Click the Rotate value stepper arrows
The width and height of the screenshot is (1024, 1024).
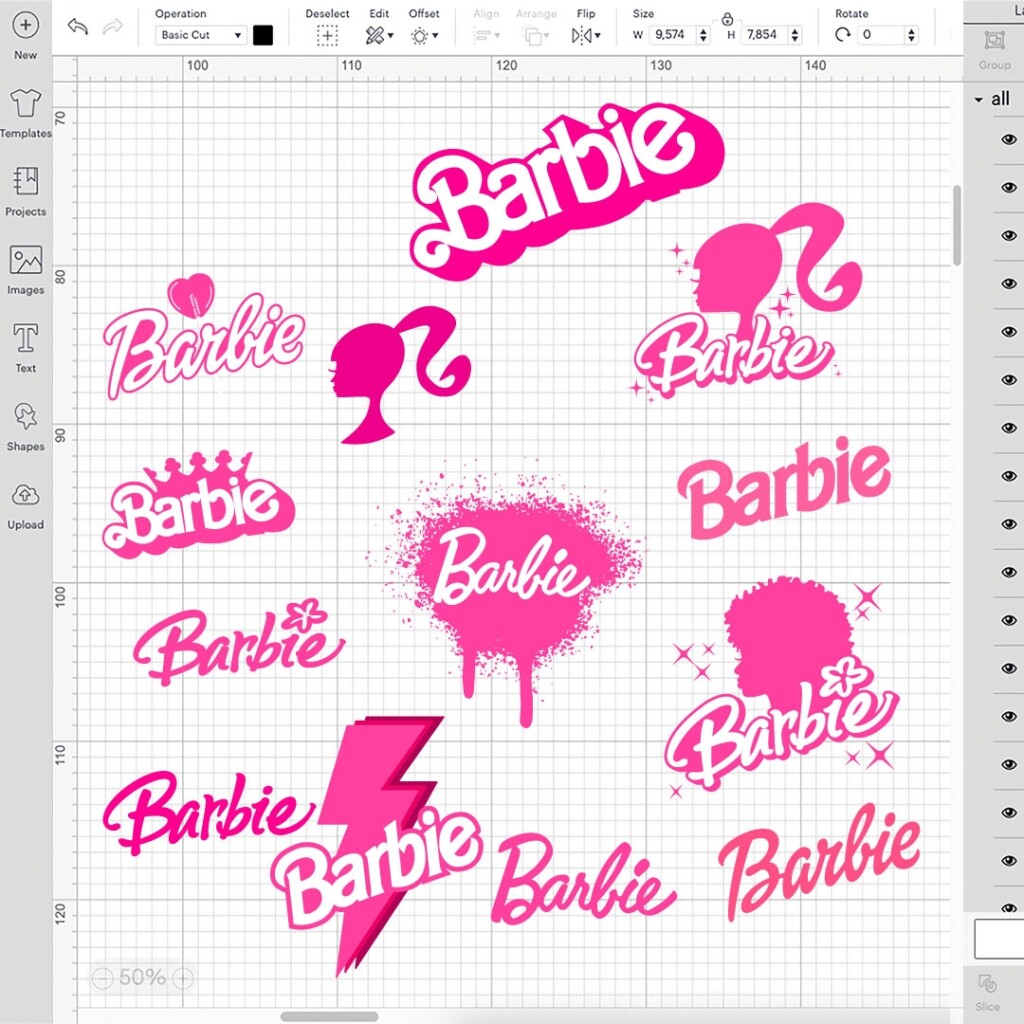(x=912, y=35)
